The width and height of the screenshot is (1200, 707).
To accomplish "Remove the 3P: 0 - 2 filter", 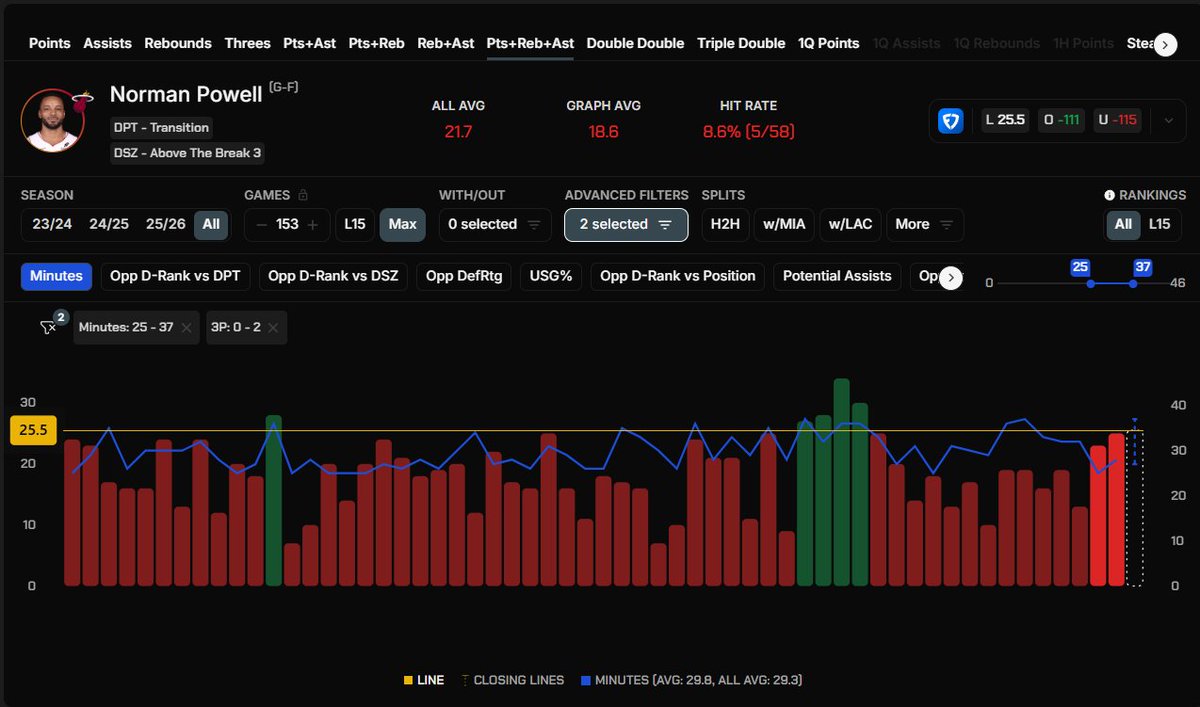I will click(x=273, y=327).
